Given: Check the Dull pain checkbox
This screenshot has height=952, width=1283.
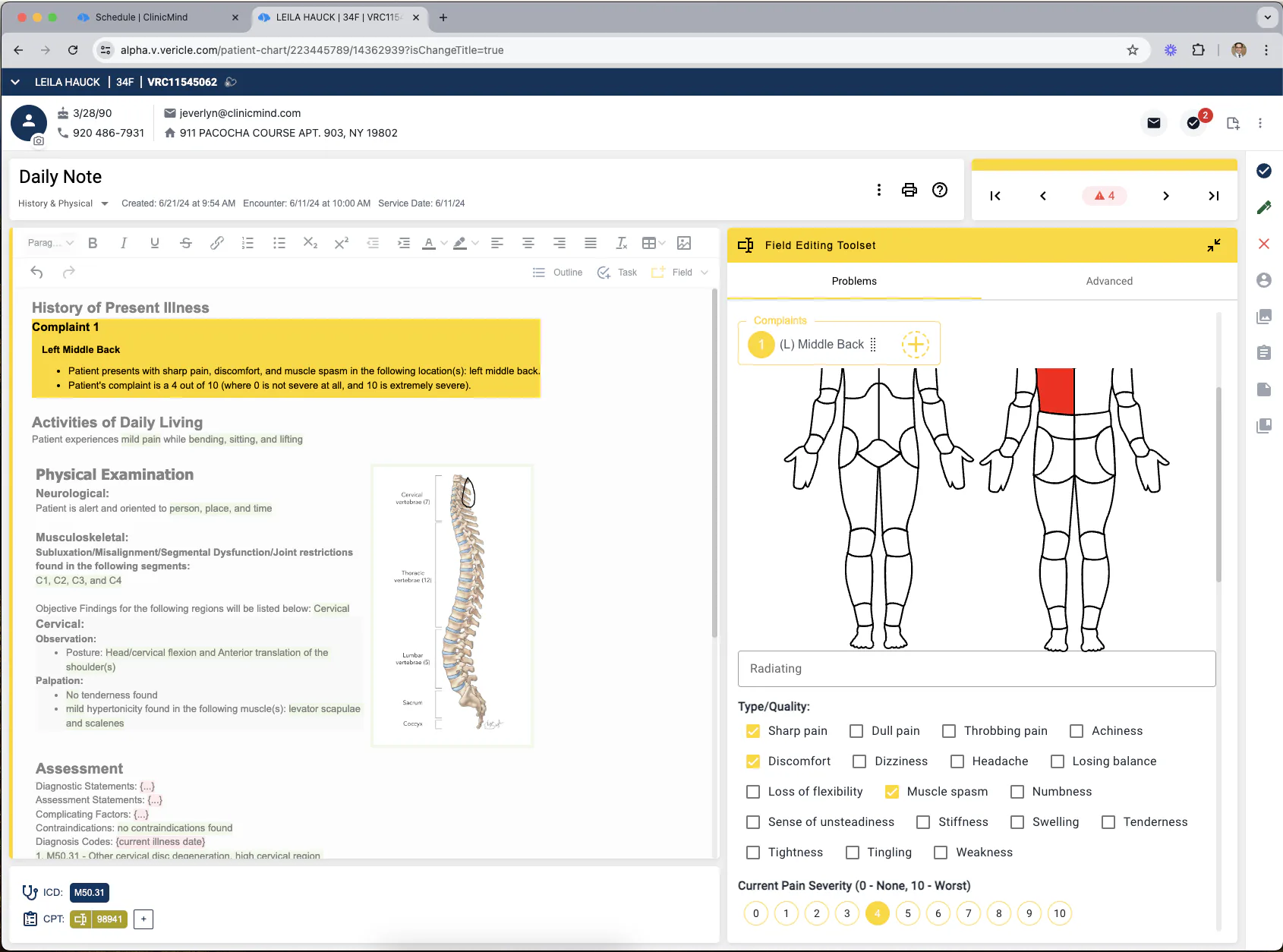Looking at the screenshot, I should click(x=856, y=731).
